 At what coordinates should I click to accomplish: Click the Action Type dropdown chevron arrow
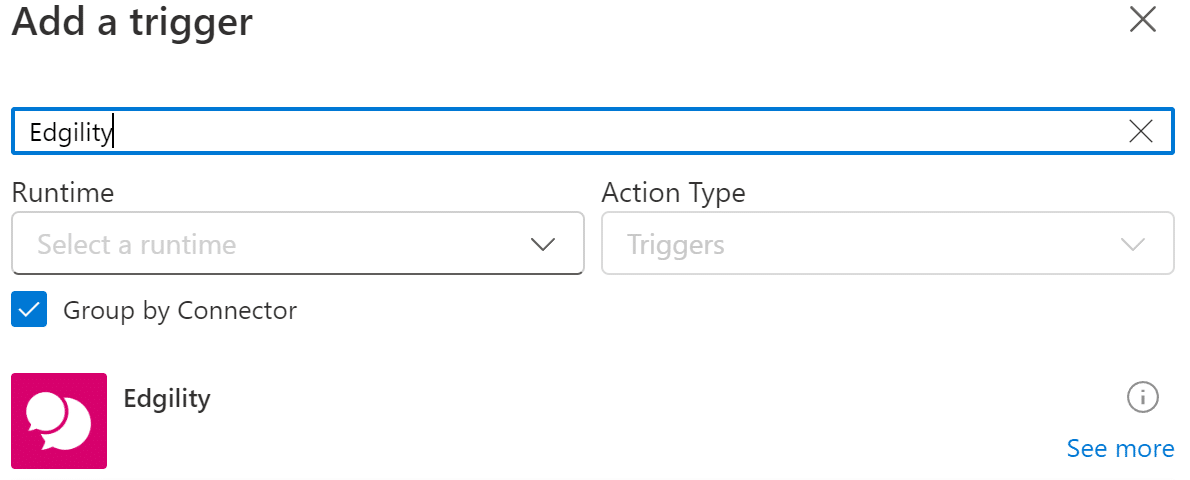pos(1133,244)
